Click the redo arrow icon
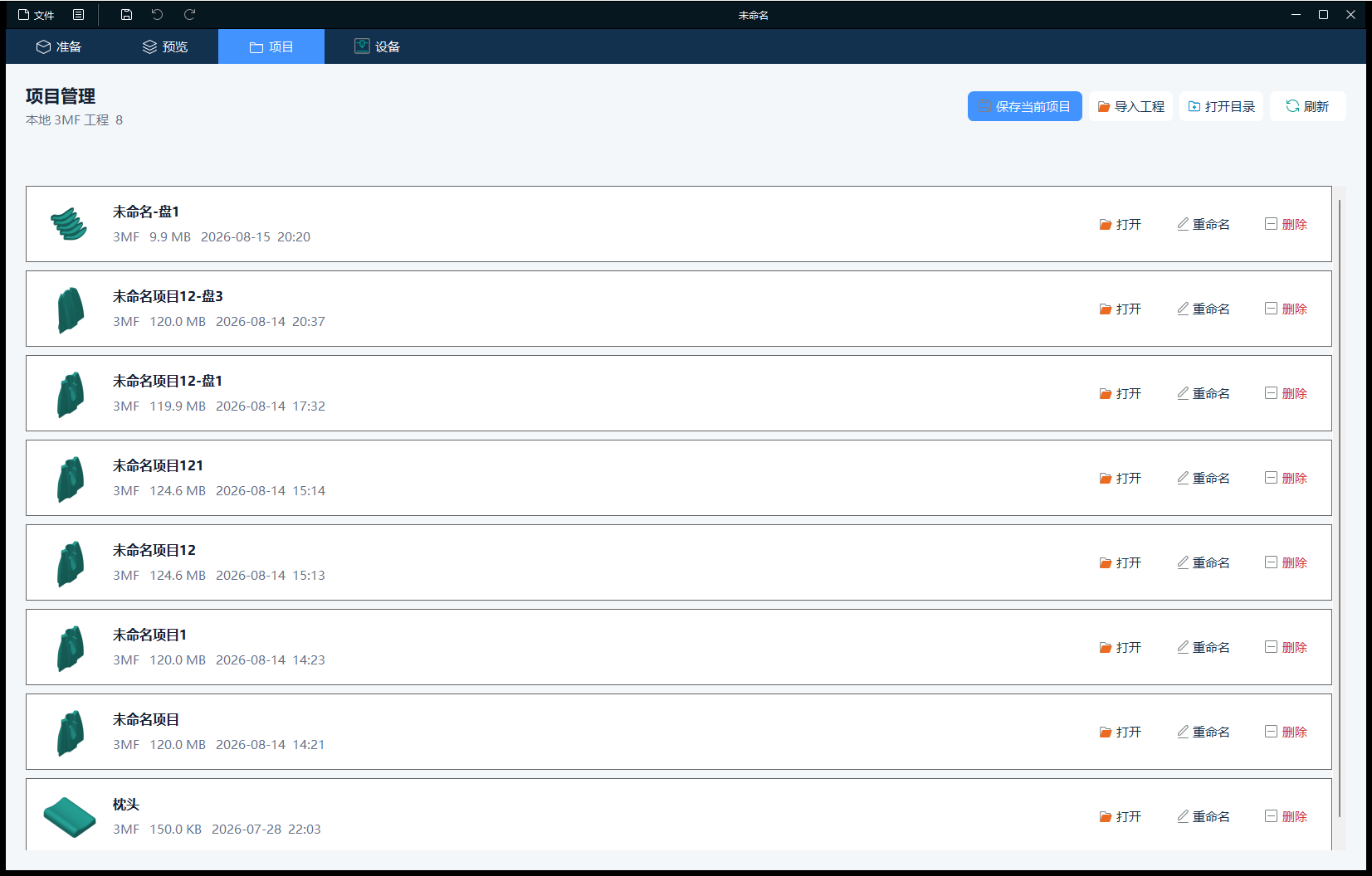This screenshot has width=1372, height=876. (189, 14)
